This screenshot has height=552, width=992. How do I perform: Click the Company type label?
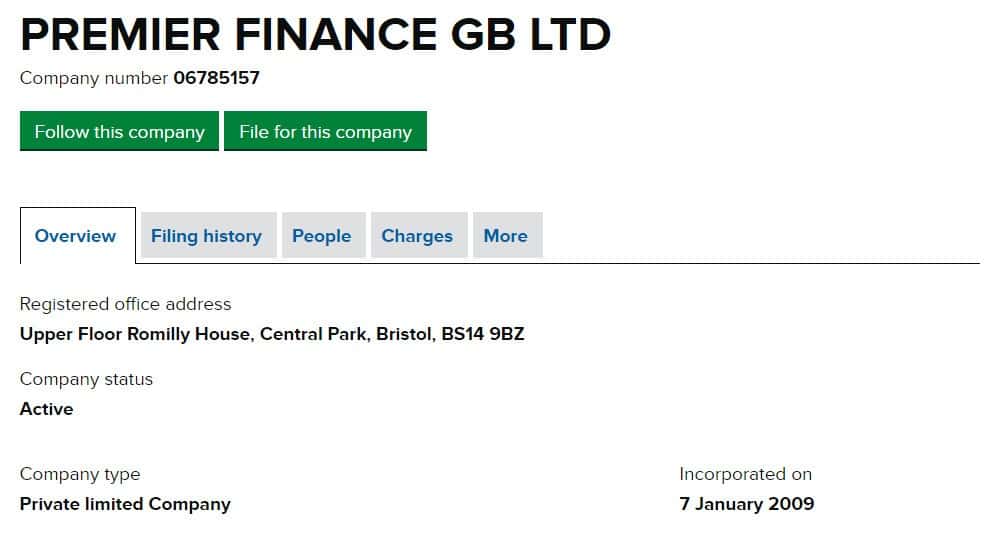tap(80, 474)
